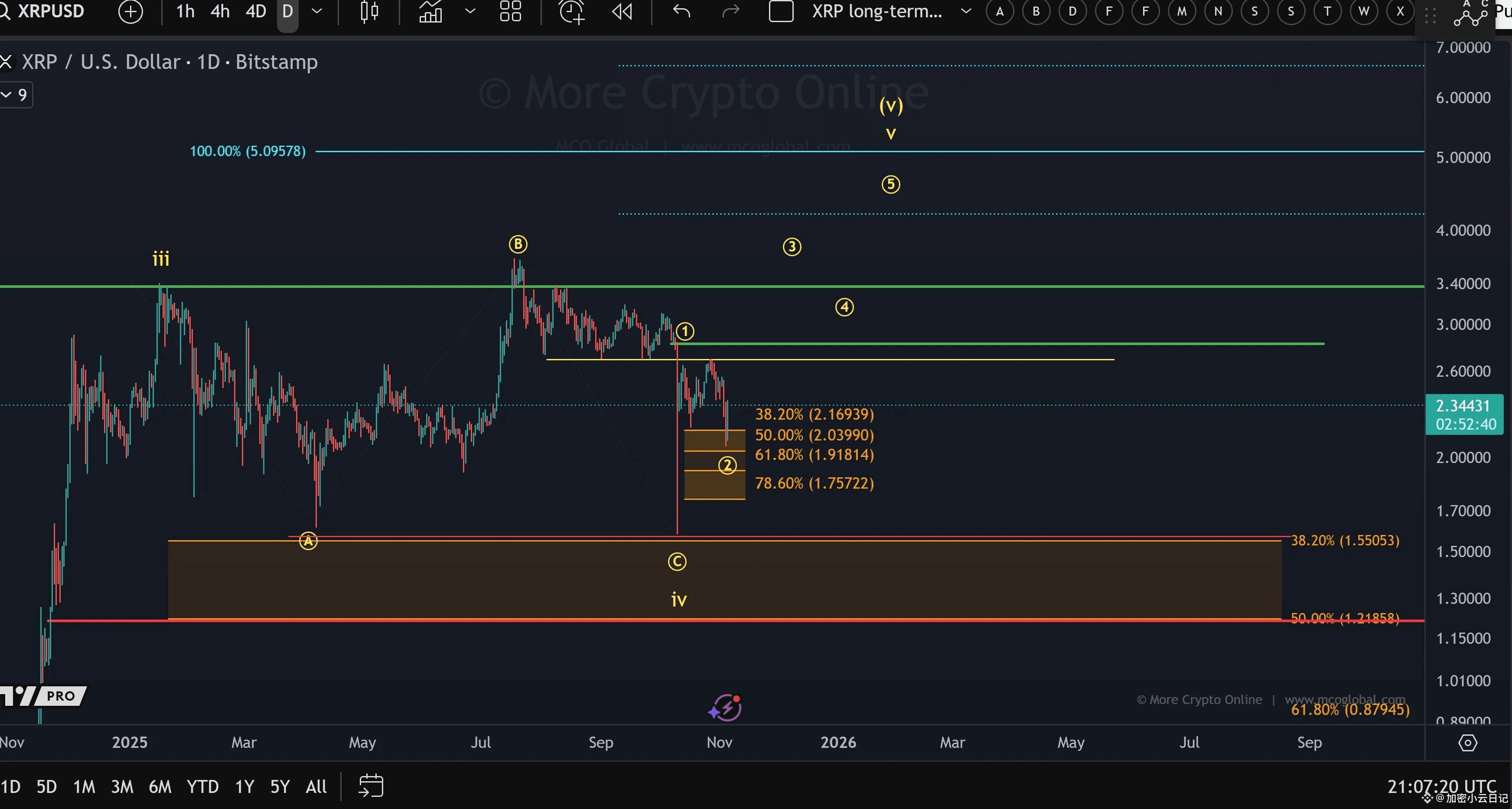
Task: Click the undo arrow
Action: pyautogui.click(x=681, y=11)
